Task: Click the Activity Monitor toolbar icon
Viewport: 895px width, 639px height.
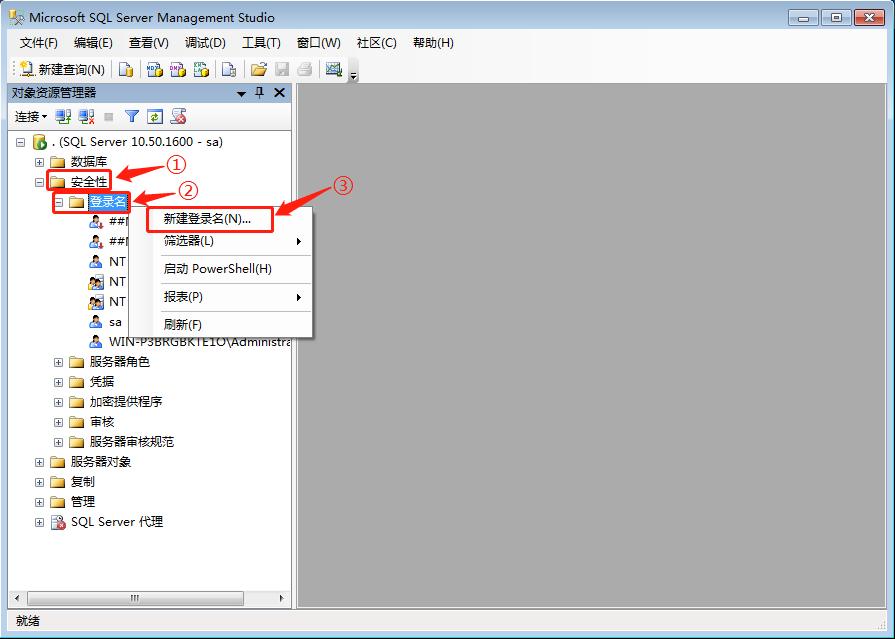Action: coord(334,69)
